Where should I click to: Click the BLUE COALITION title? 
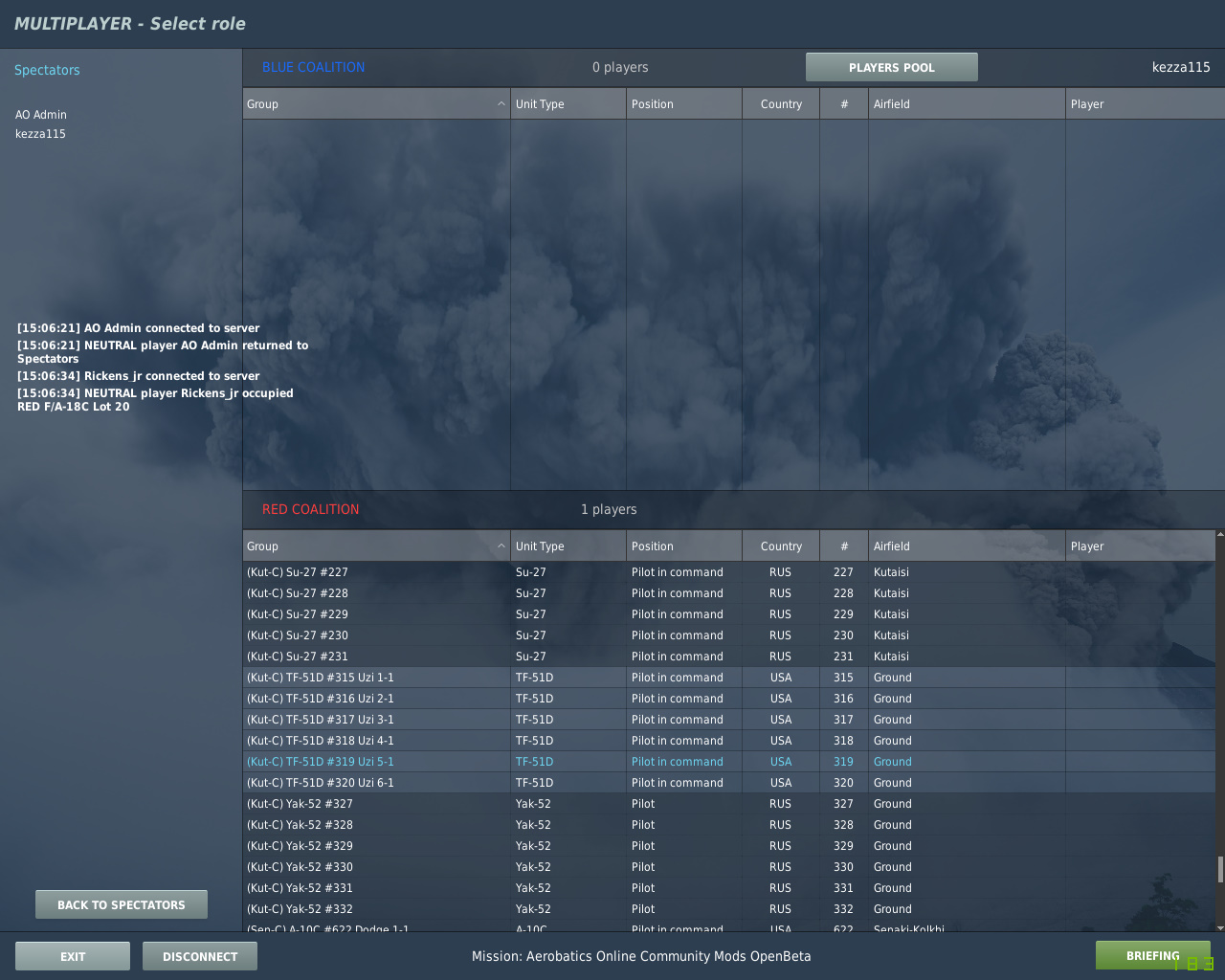313,67
